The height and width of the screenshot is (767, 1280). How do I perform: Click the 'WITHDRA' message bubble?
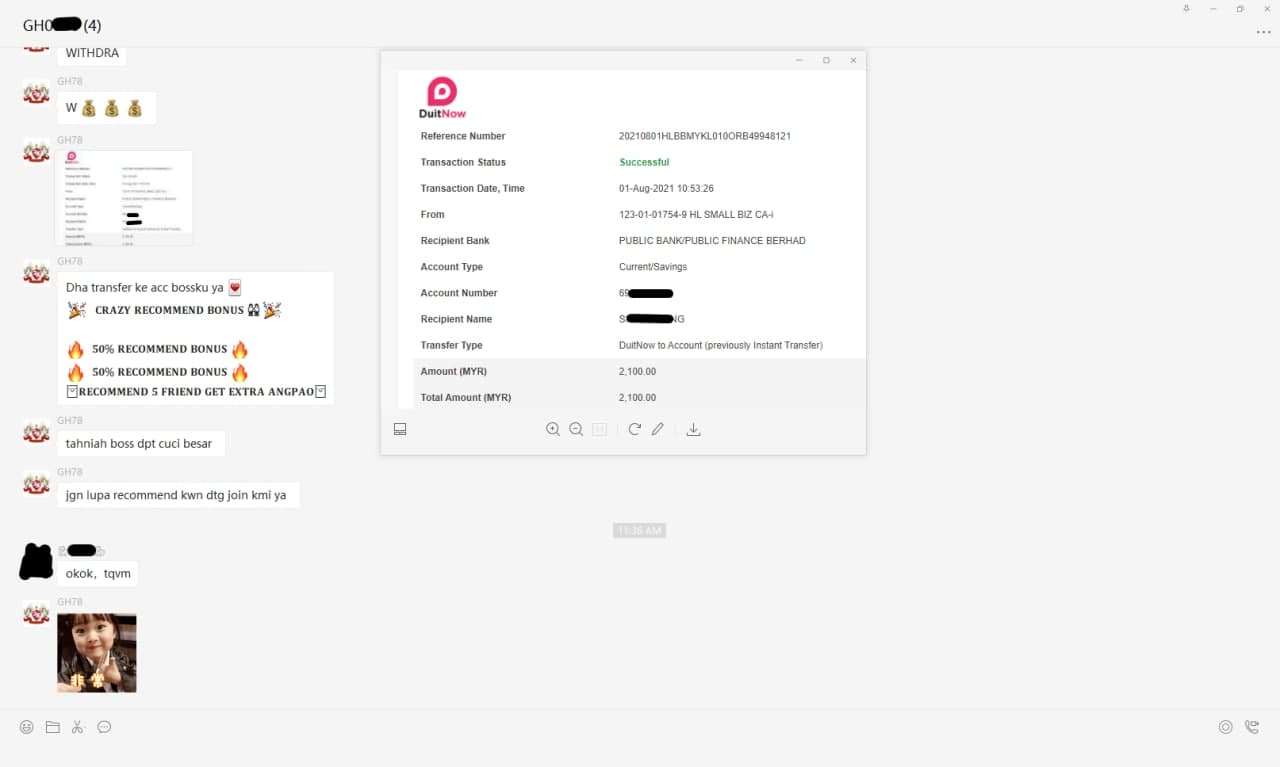92,54
